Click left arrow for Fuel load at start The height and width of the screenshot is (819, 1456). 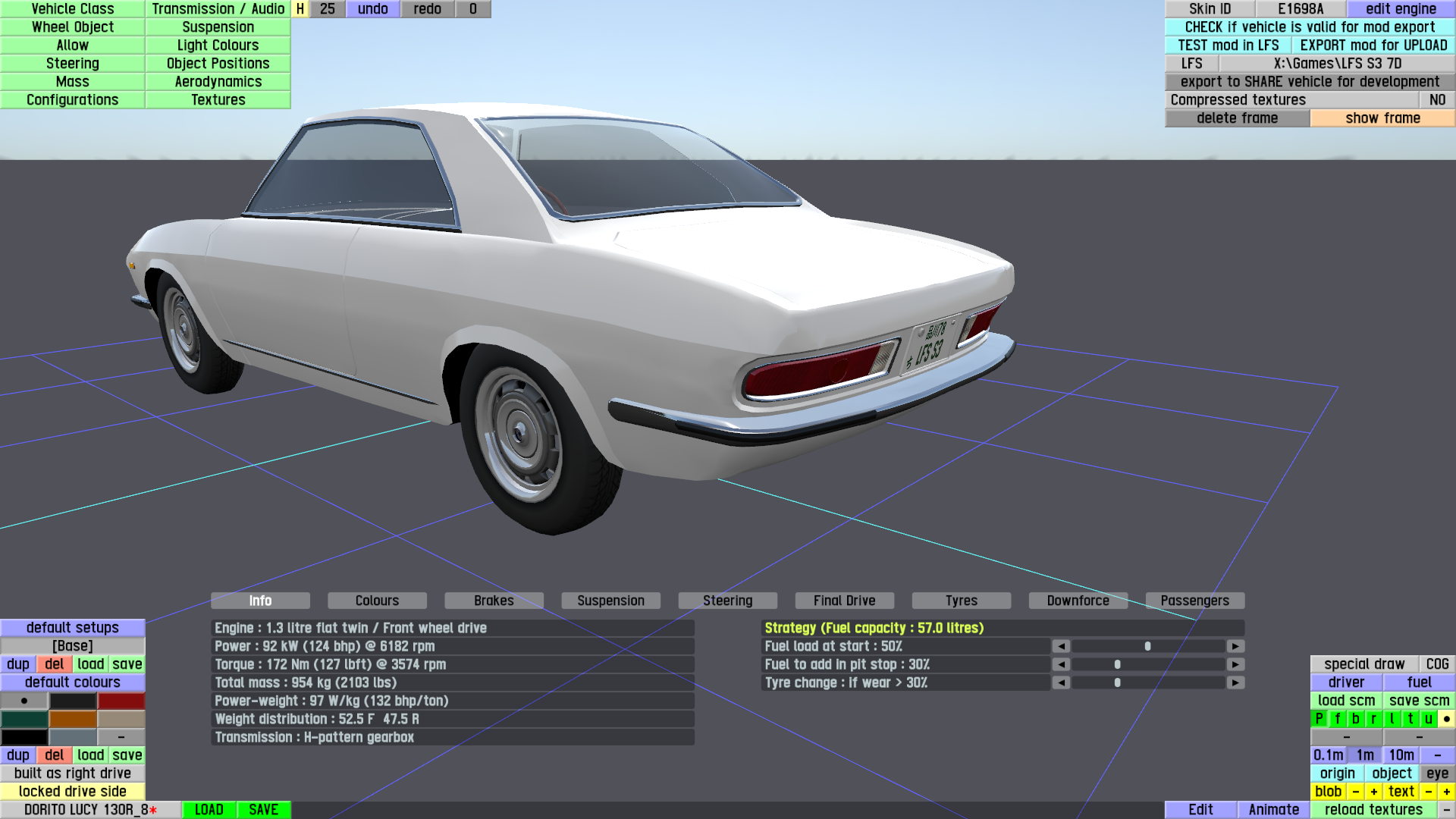(x=1061, y=646)
